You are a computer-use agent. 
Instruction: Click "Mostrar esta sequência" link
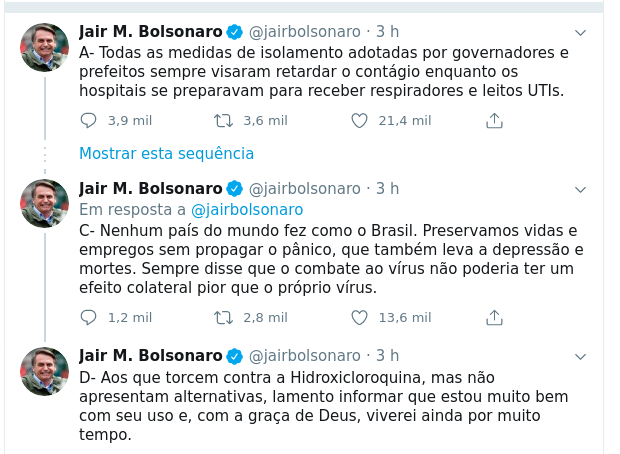tap(166, 154)
